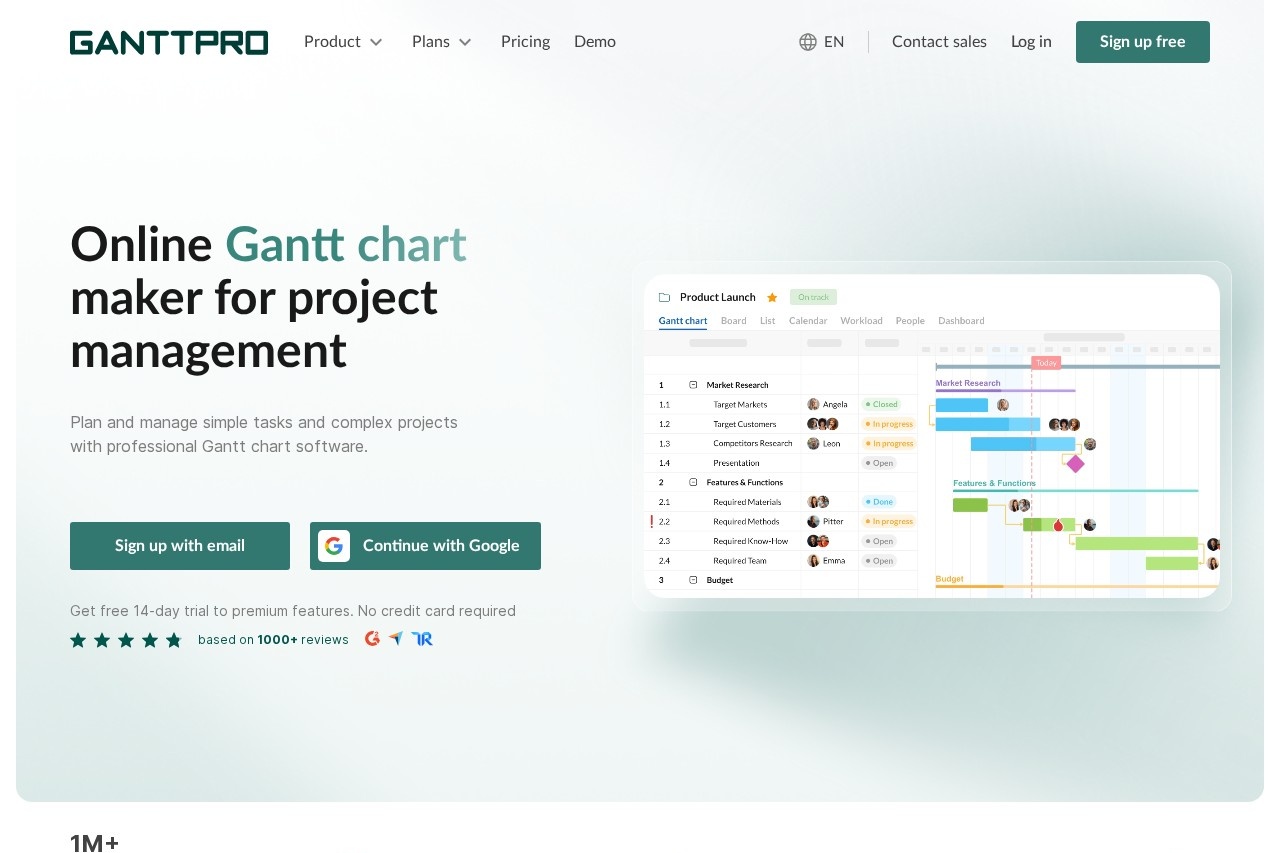
Task: Click the Capterra review icon
Action: click(x=396, y=639)
